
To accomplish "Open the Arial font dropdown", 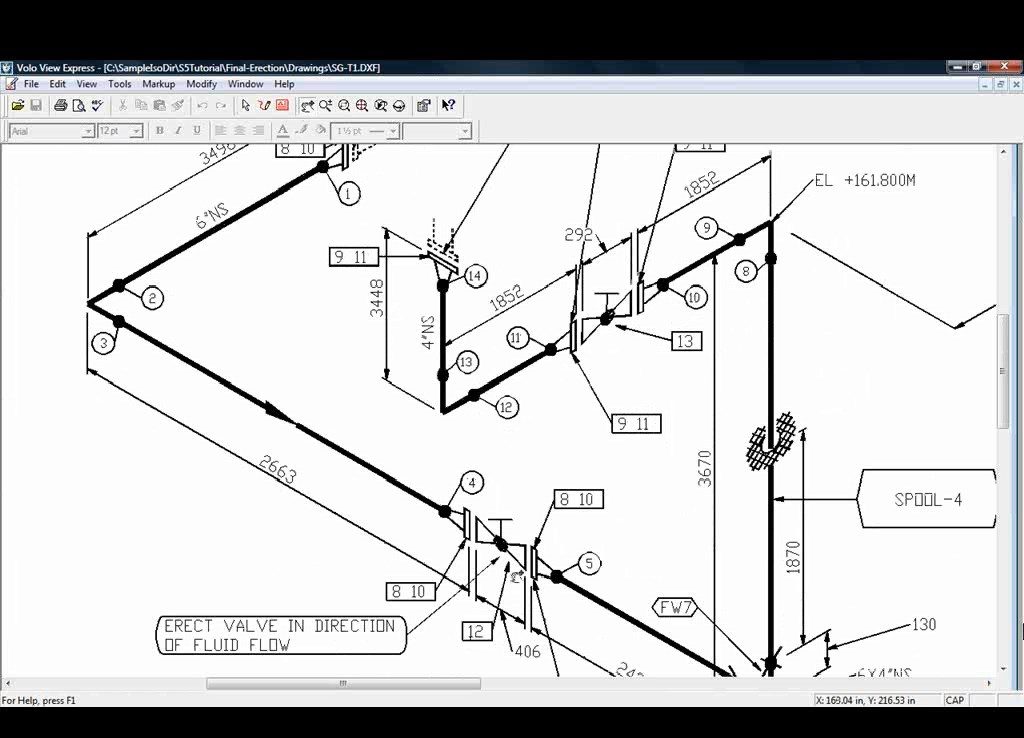I will pyautogui.click(x=88, y=131).
